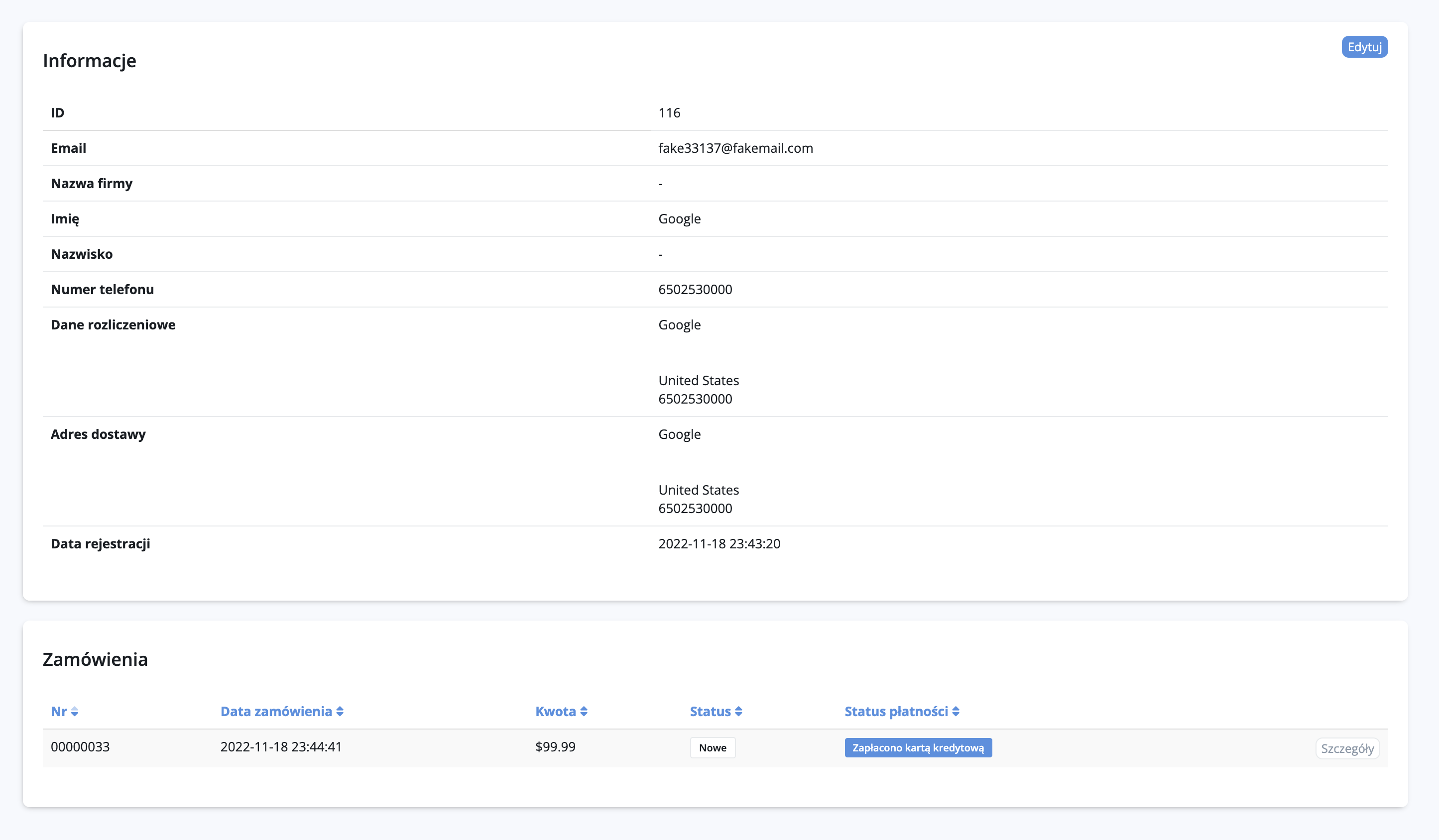Sort orders by the Nr column label
Image resolution: width=1439 pixels, height=840 pixels.
[59, 712]
